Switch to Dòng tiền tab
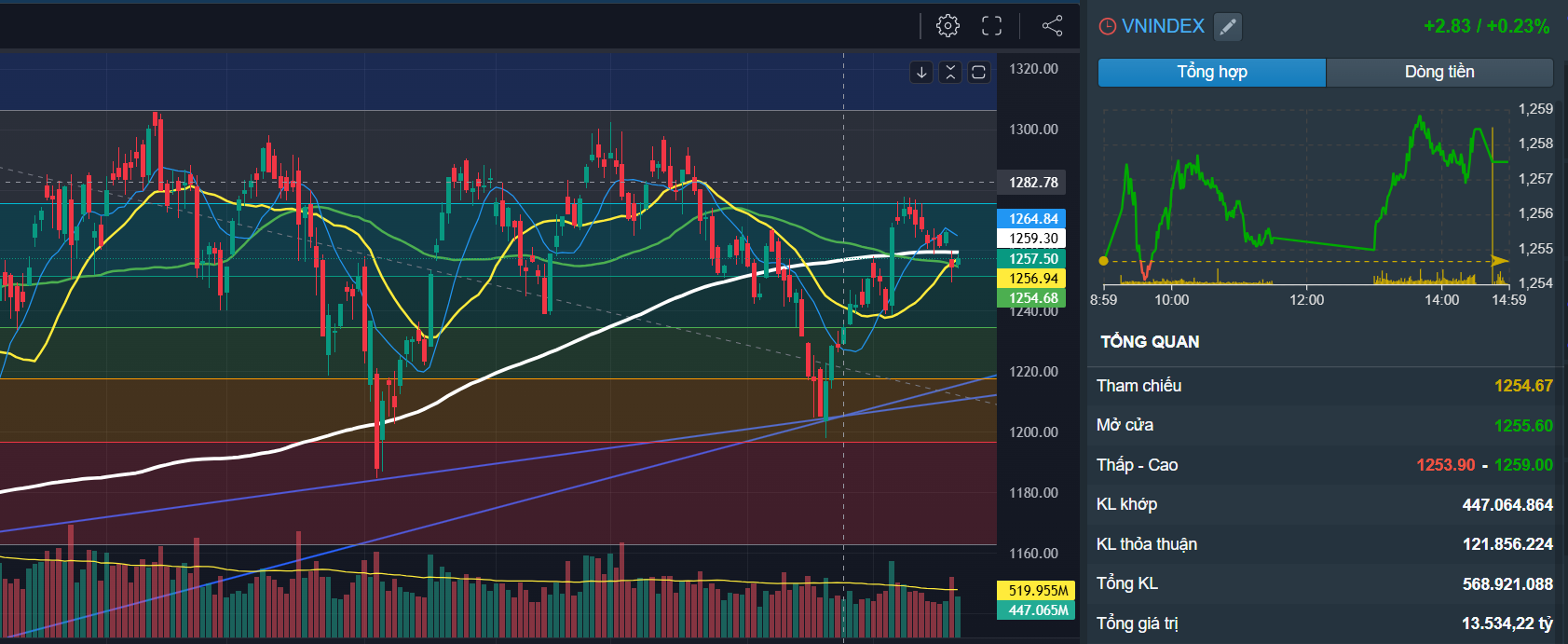This screenshot has height=644, width=1568. click(1438, 72)
